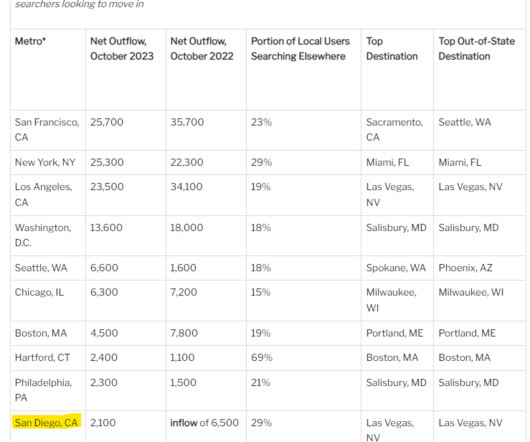Click Boston, MA metro row label
Screen dimensions: 530x442
click(x=41, y=333)
